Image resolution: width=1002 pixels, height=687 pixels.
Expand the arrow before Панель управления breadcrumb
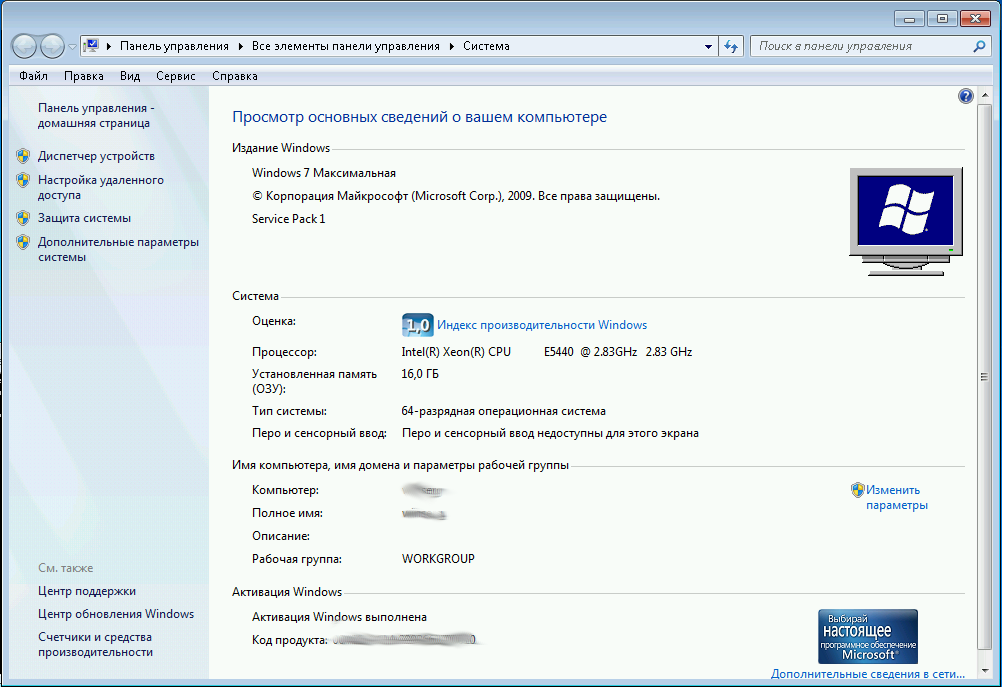(109, 46)
